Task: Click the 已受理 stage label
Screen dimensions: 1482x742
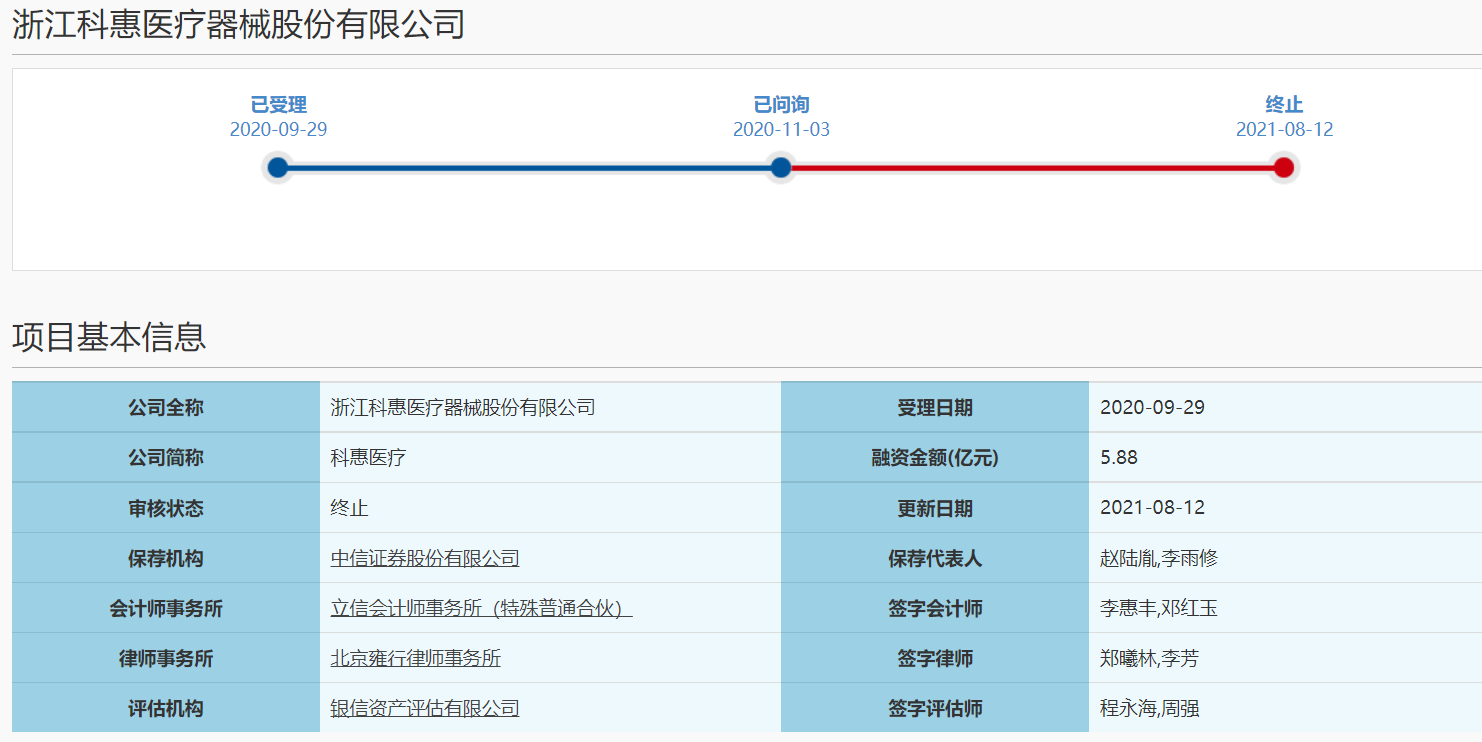Action: click(x=278, y=105)
